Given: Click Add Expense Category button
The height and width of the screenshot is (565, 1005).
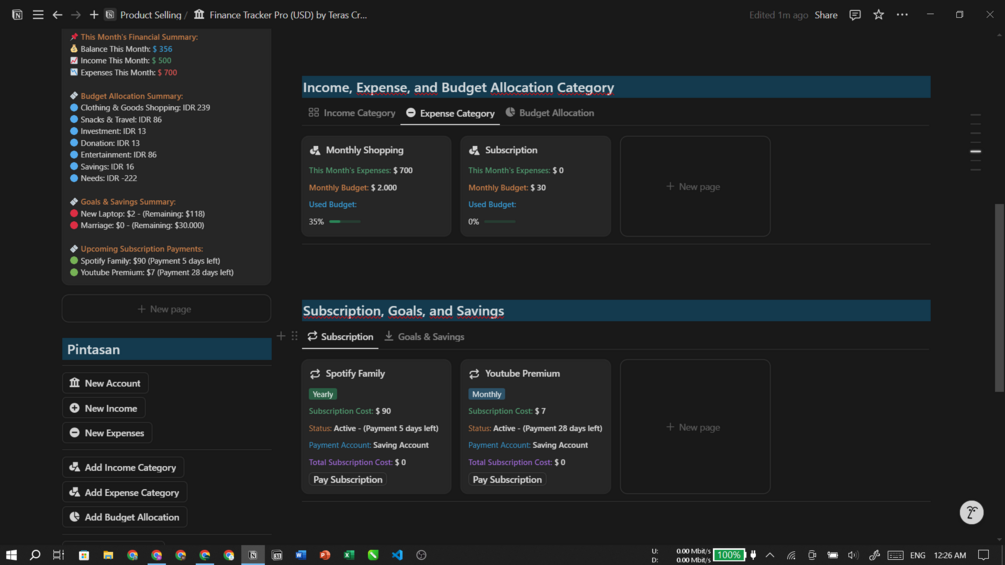Looking at the screenshot, I should (x=125, y=492).
